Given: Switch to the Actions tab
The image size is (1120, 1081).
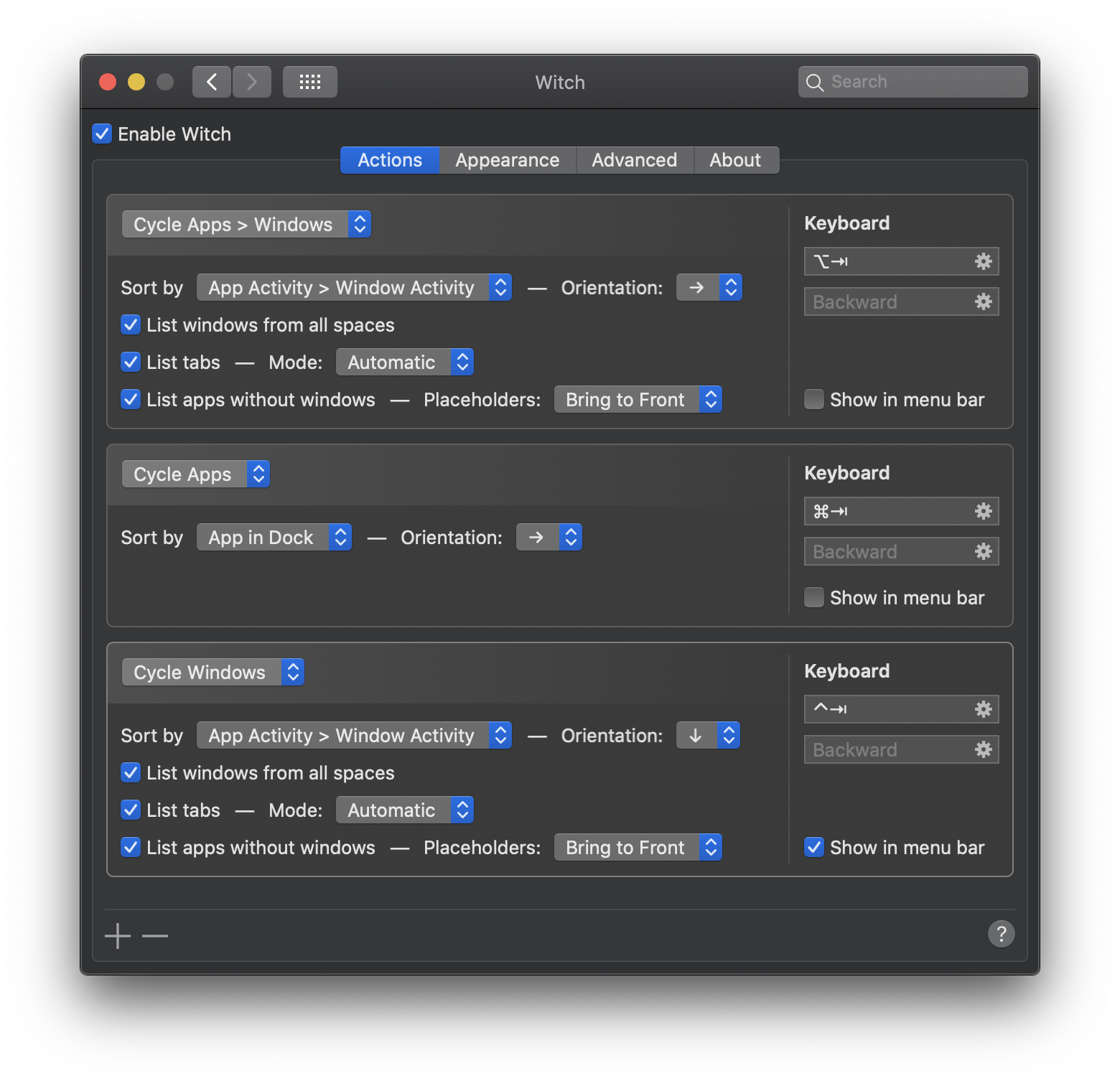Looking at the screenshot, I should pyautogui.click(x=390, y=159).
